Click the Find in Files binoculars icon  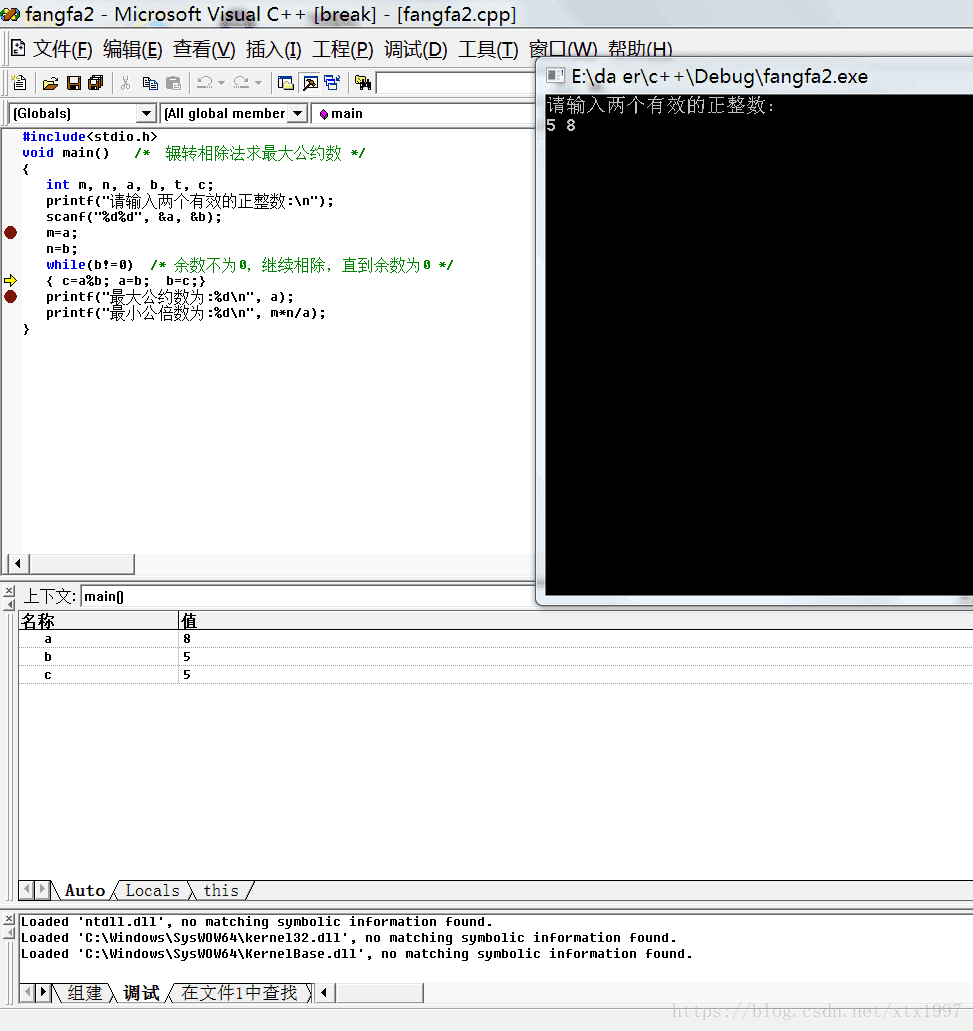coord(362,83)
